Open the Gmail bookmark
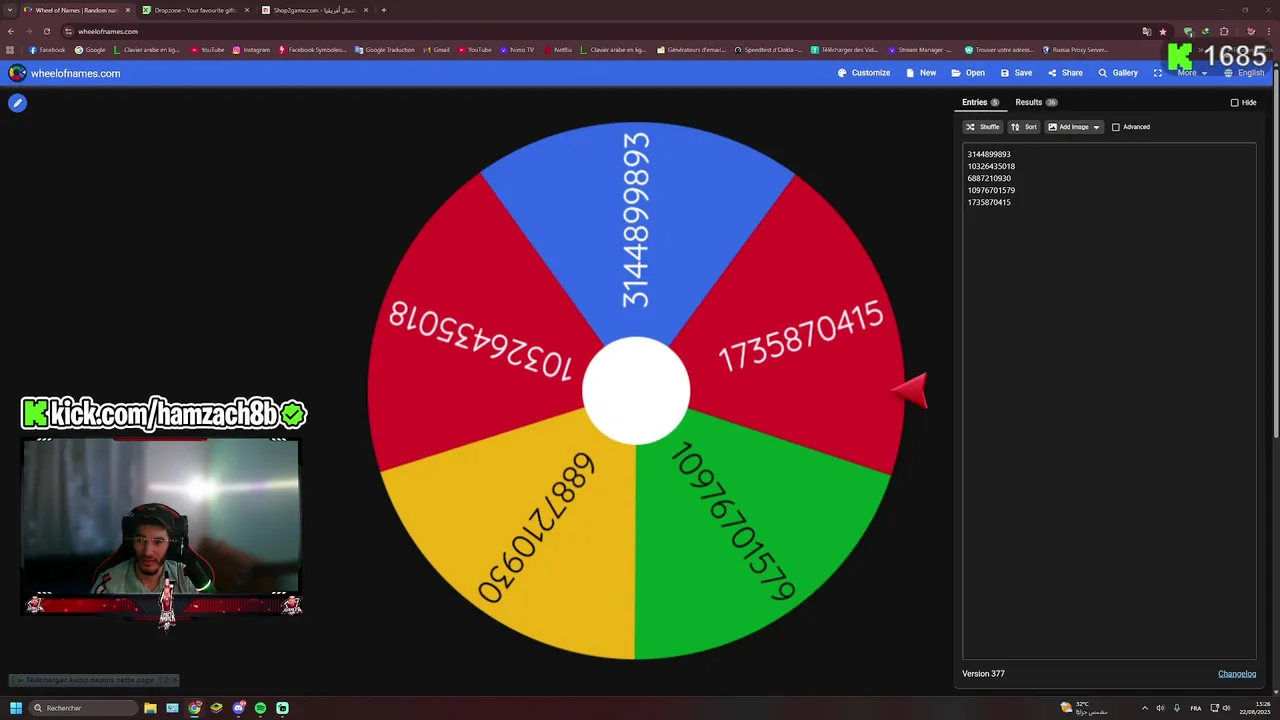 pyautogui.click(x=436, y=50)
